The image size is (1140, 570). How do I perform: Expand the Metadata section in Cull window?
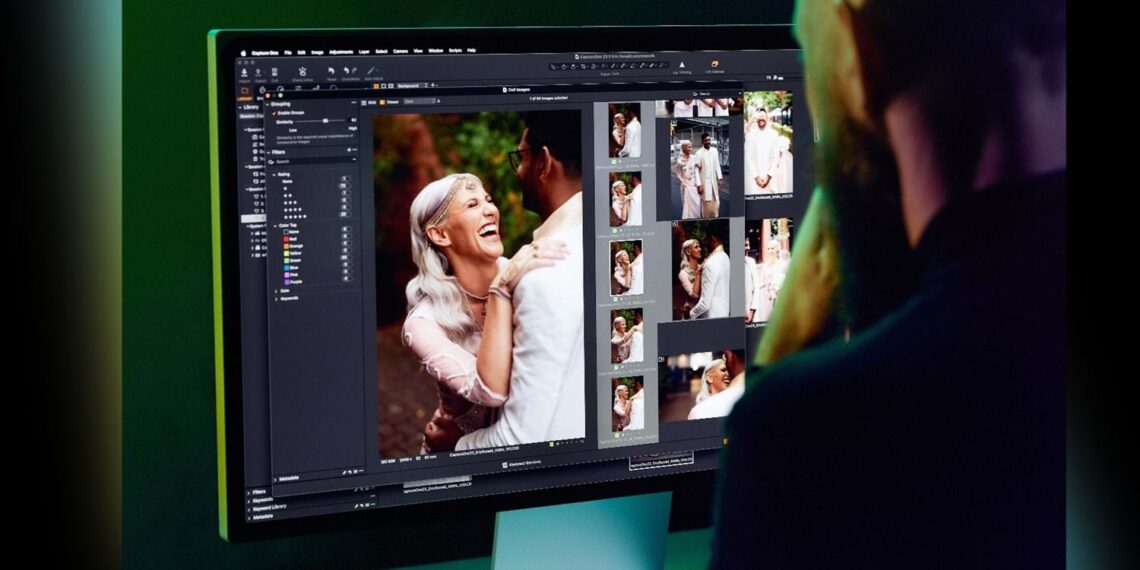coord(275,478)
